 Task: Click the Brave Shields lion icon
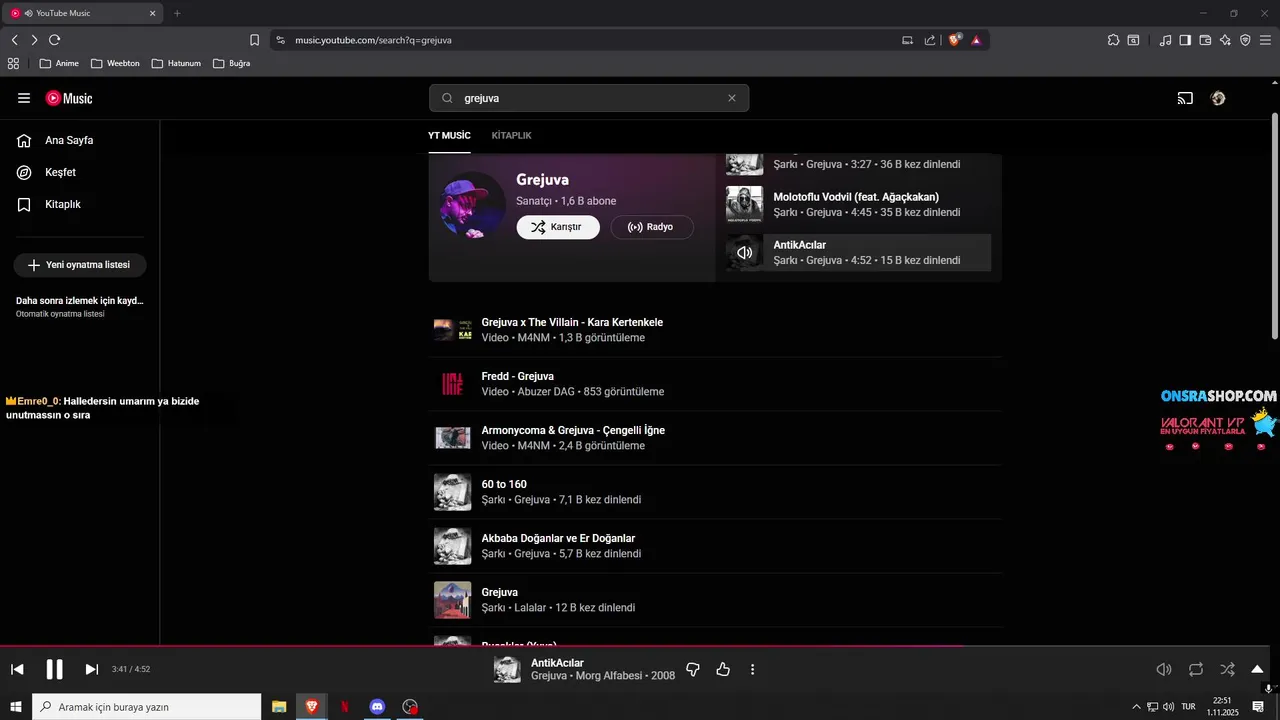[954, 40]
